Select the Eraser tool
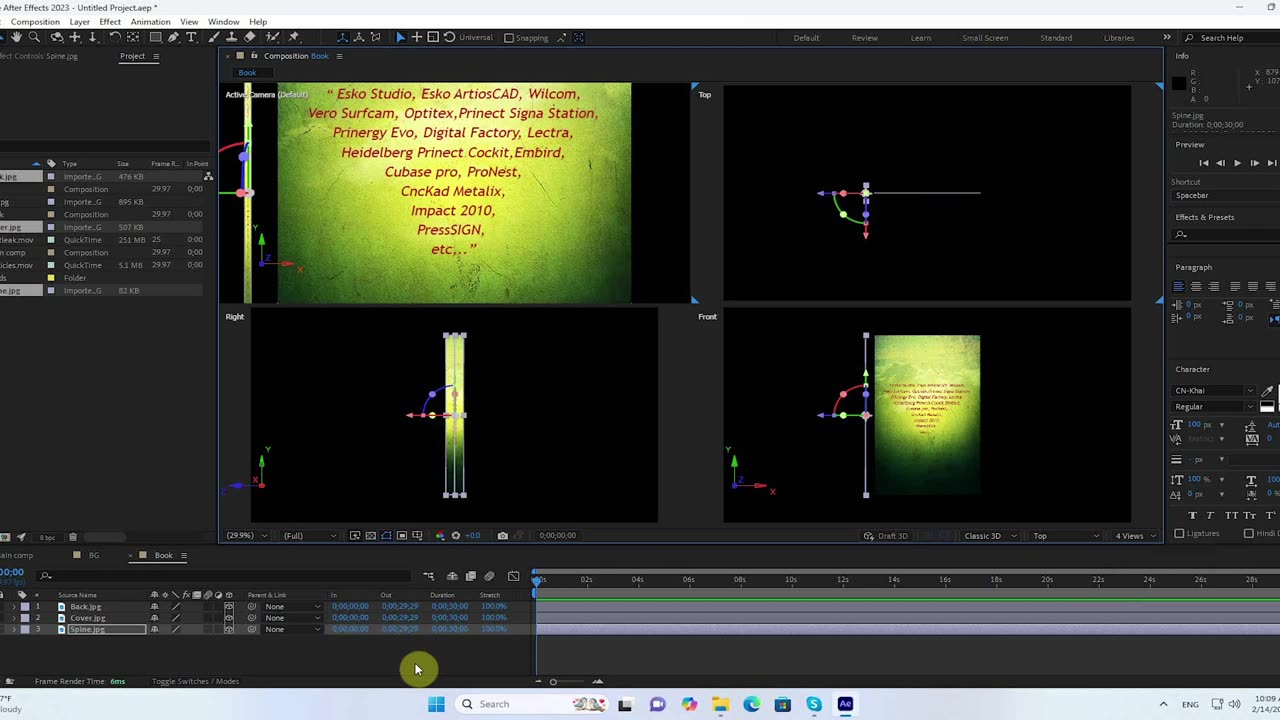The height and width of the screenshot is (720, 1280). pos(250,37)
